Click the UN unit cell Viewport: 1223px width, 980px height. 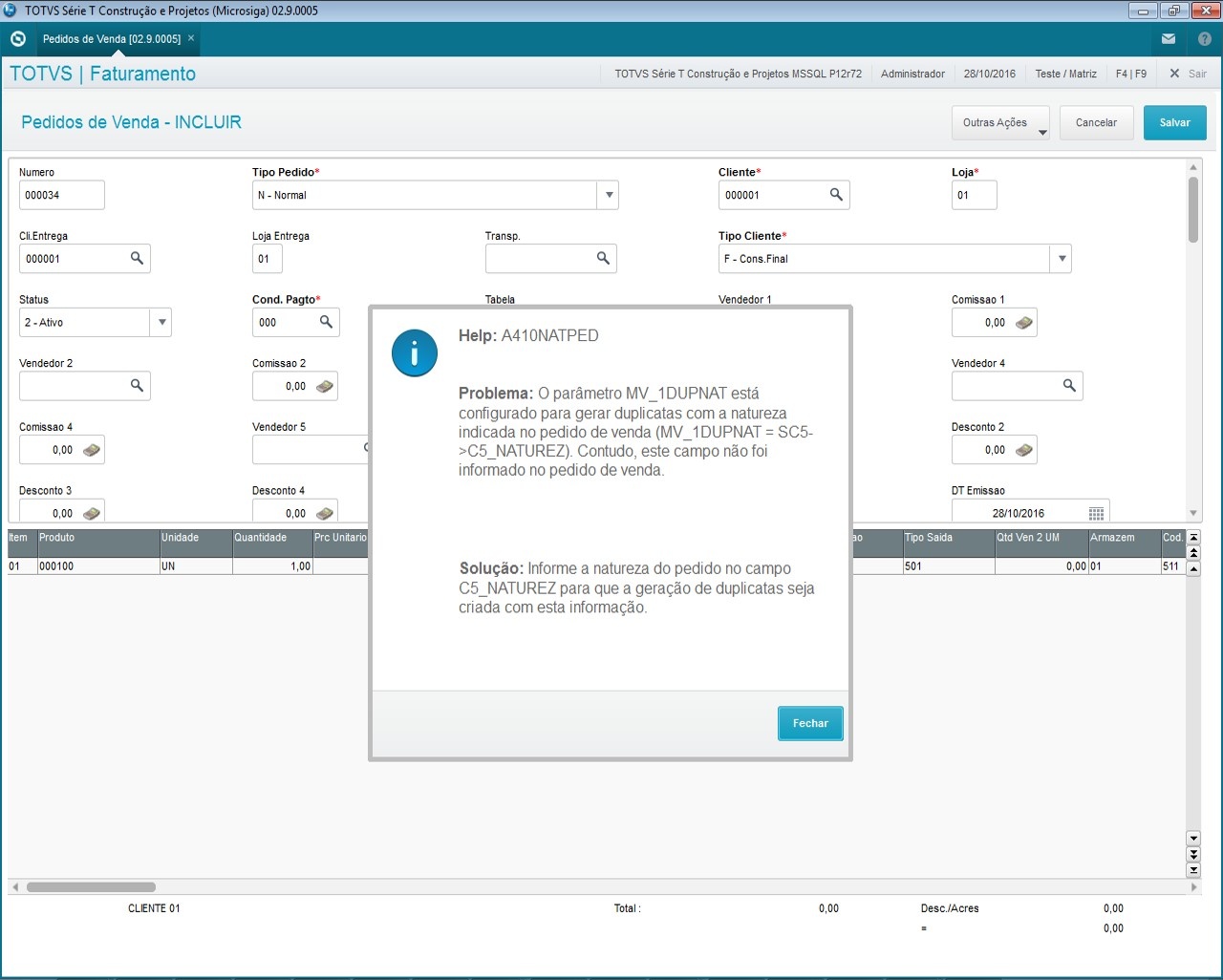(x=196, y=566)
